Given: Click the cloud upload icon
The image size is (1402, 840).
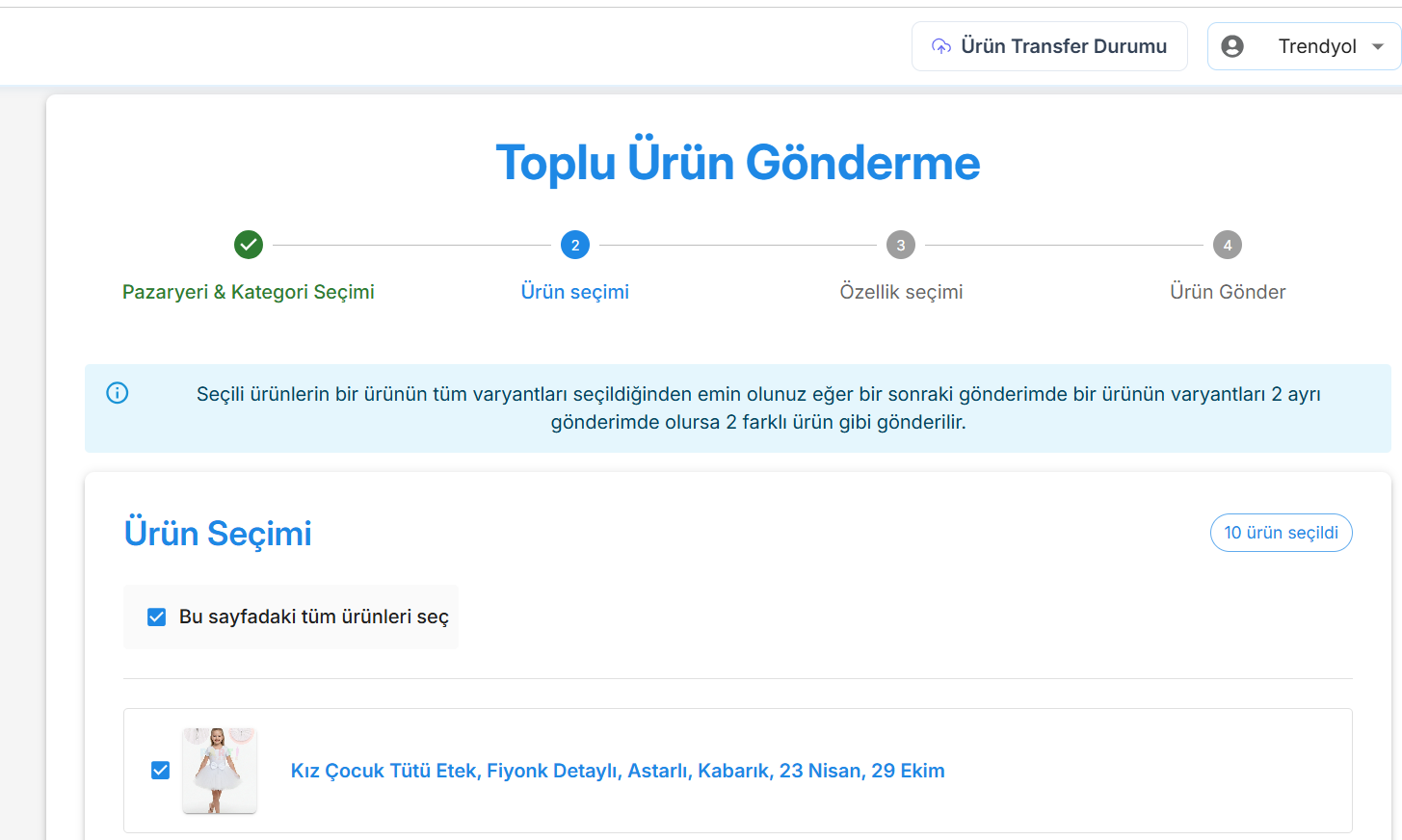Looking at the screenshot, I should tap(941, 46).
